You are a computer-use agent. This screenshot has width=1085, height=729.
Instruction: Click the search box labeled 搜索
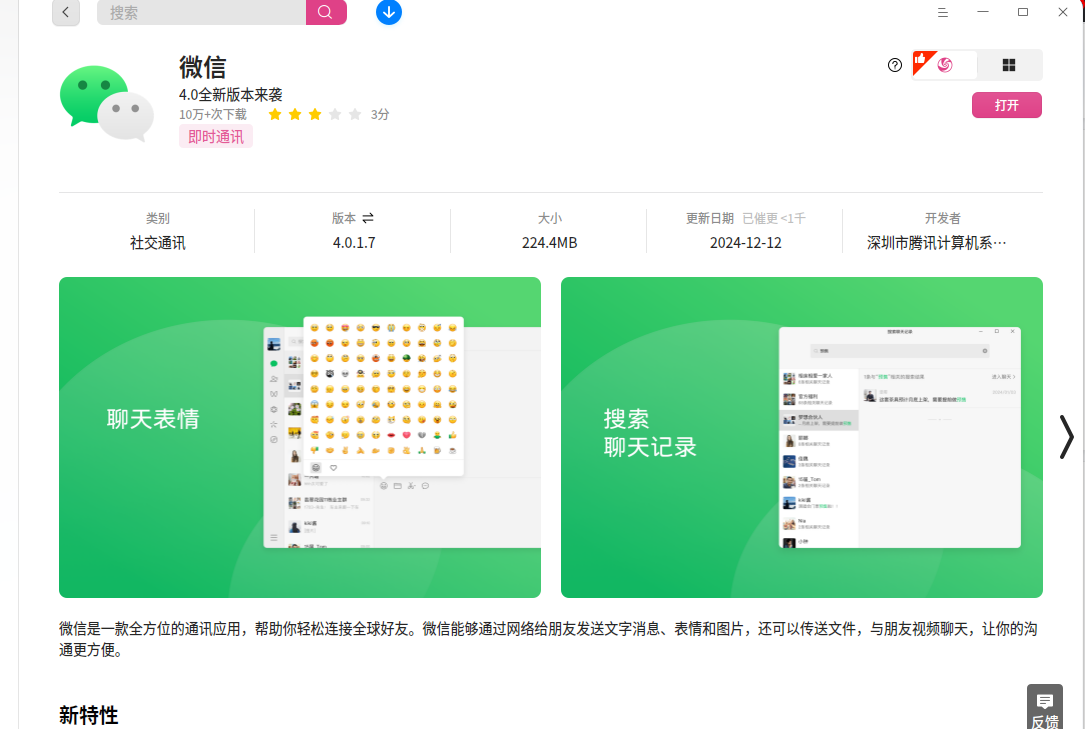201,12
